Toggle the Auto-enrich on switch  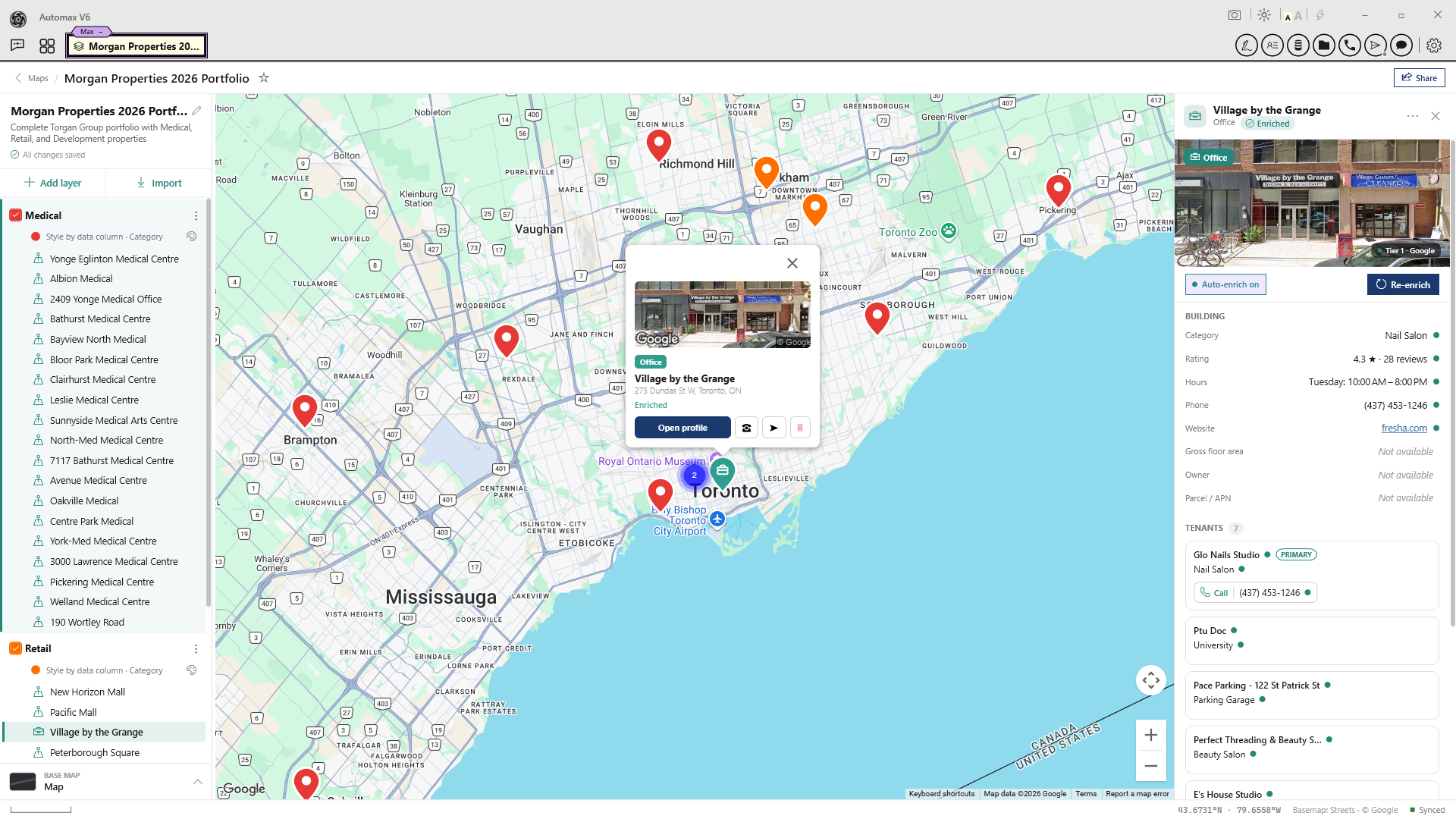click(x=1225, y=284)
